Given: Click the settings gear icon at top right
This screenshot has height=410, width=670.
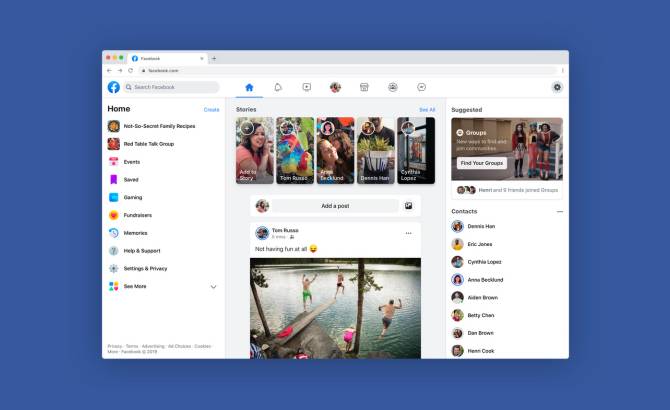Looking at the screenshot, I should [x=557, y=87].
